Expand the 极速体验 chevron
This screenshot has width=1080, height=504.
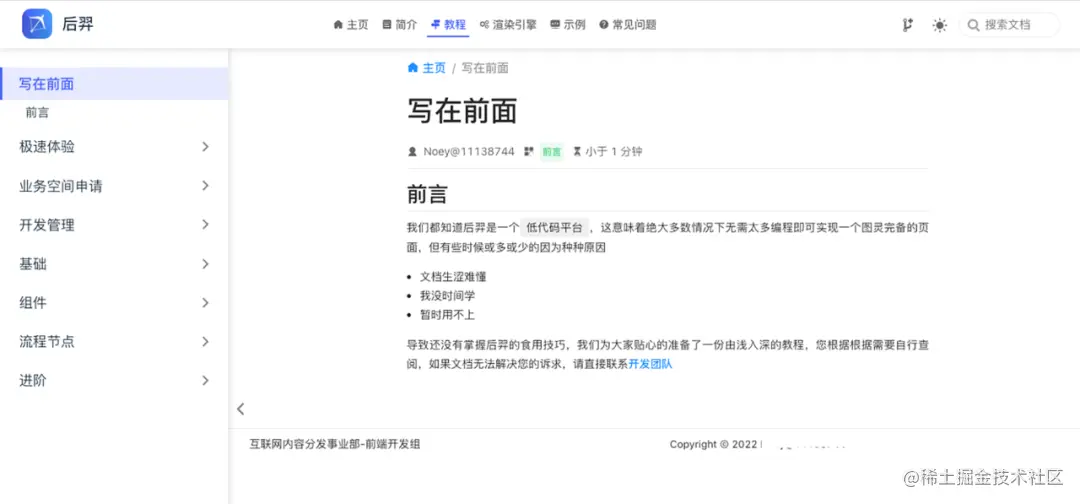tap(205, 147)
